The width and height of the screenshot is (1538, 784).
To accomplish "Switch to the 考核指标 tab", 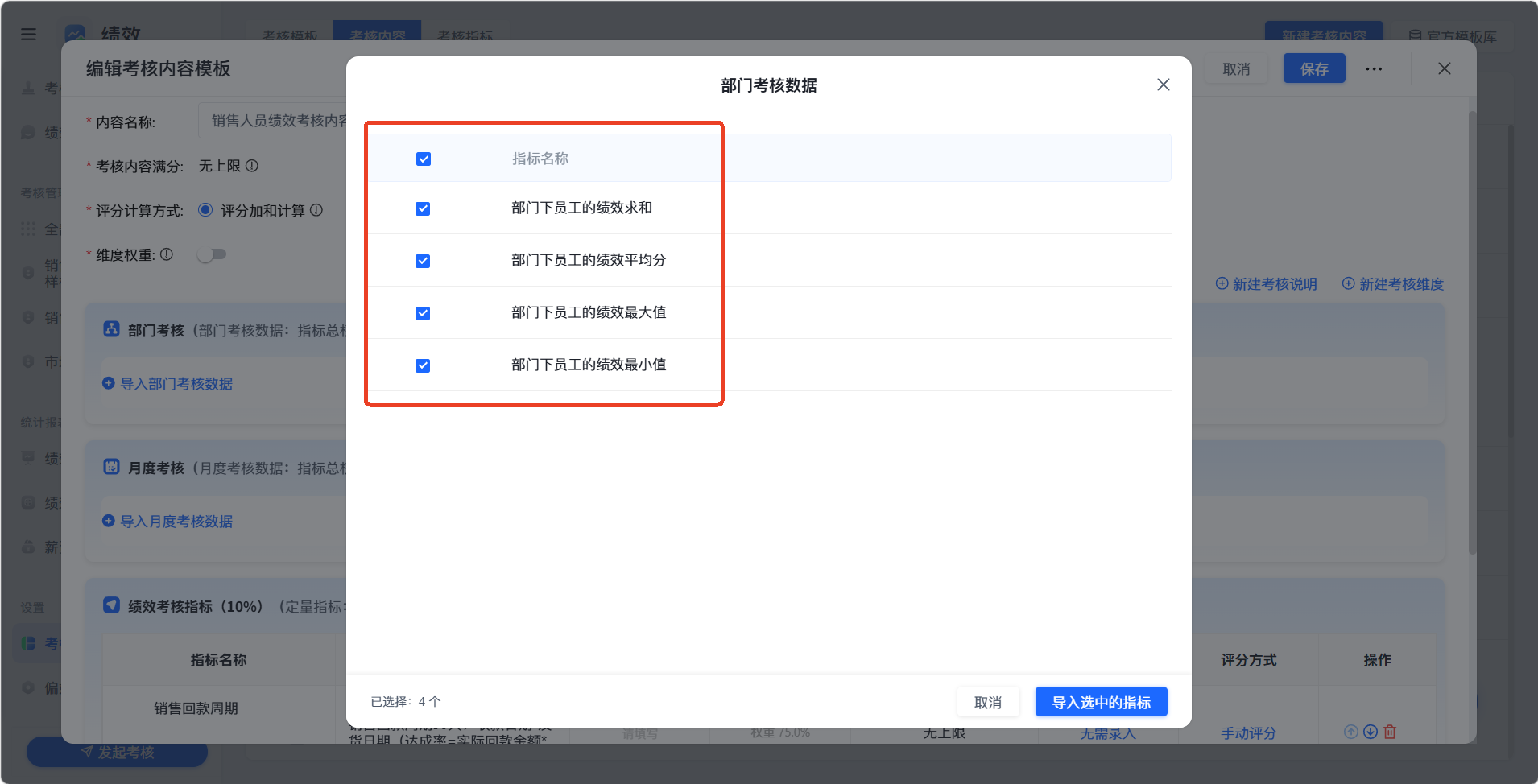I will pyautogui.click(x=465, y=35).
